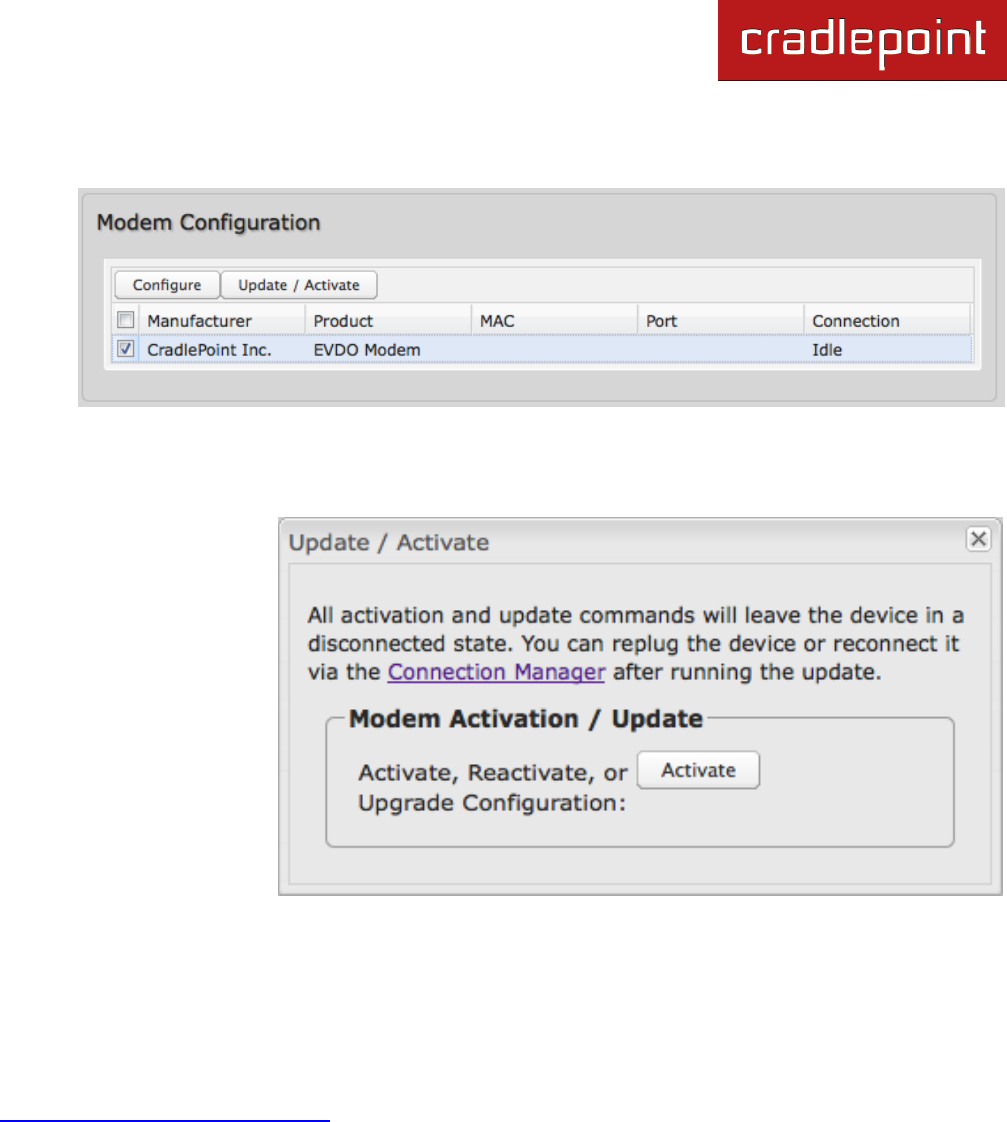Close the Update / Activate dialog

tap(978, 539)
